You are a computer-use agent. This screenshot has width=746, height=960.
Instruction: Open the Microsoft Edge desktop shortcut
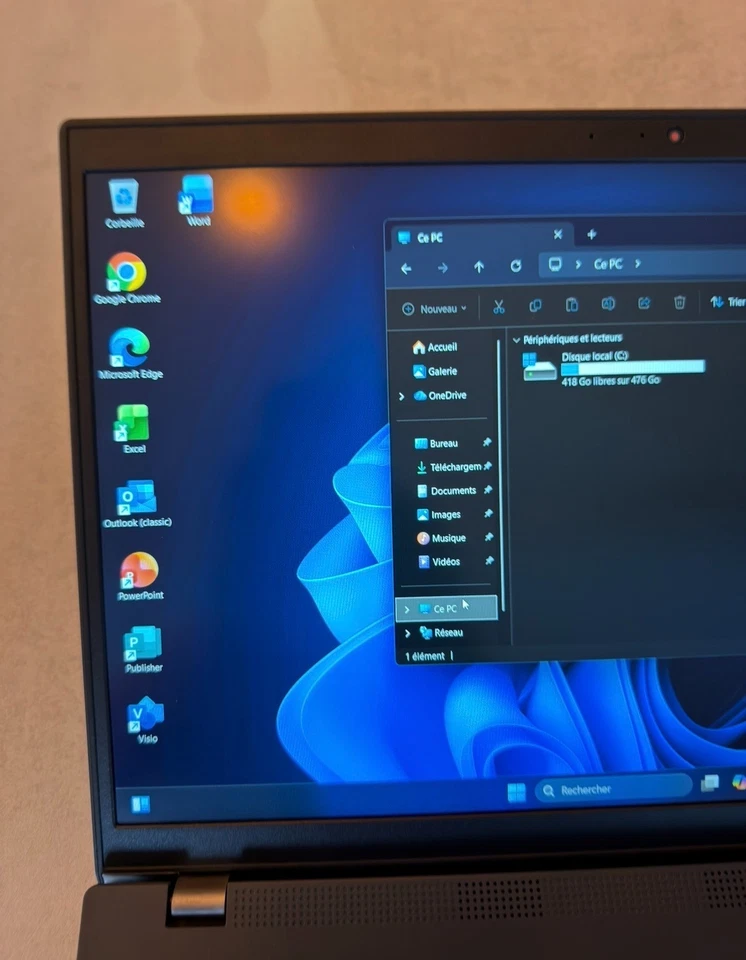[129, 353]
